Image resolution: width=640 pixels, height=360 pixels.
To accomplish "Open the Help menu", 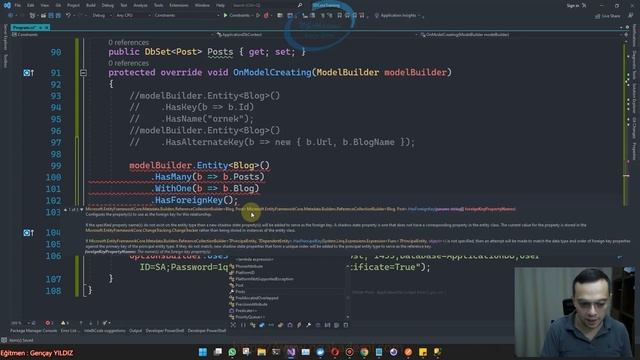I will (x=220, y=5).
